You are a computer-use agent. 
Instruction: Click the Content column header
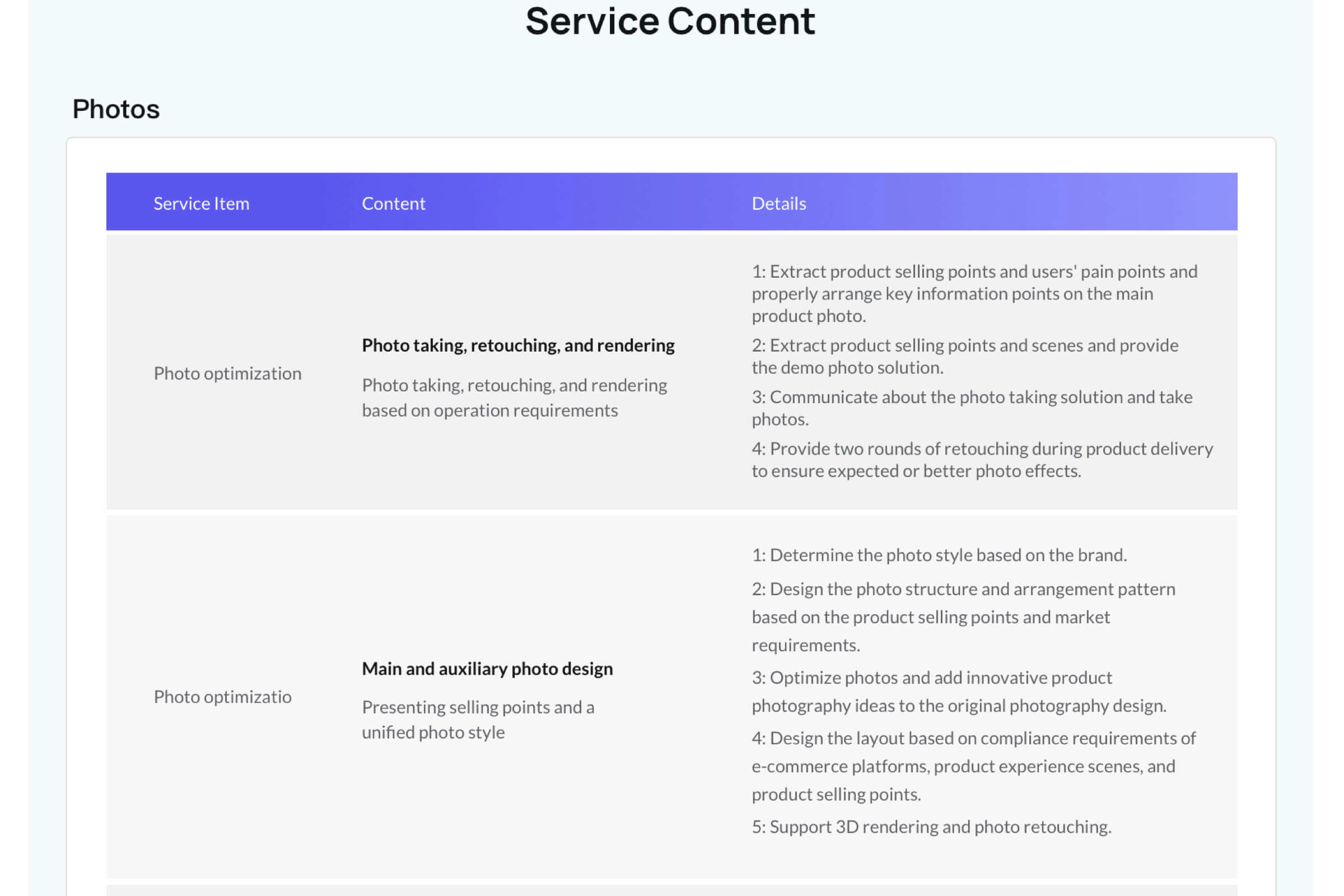tap(393, 203)
